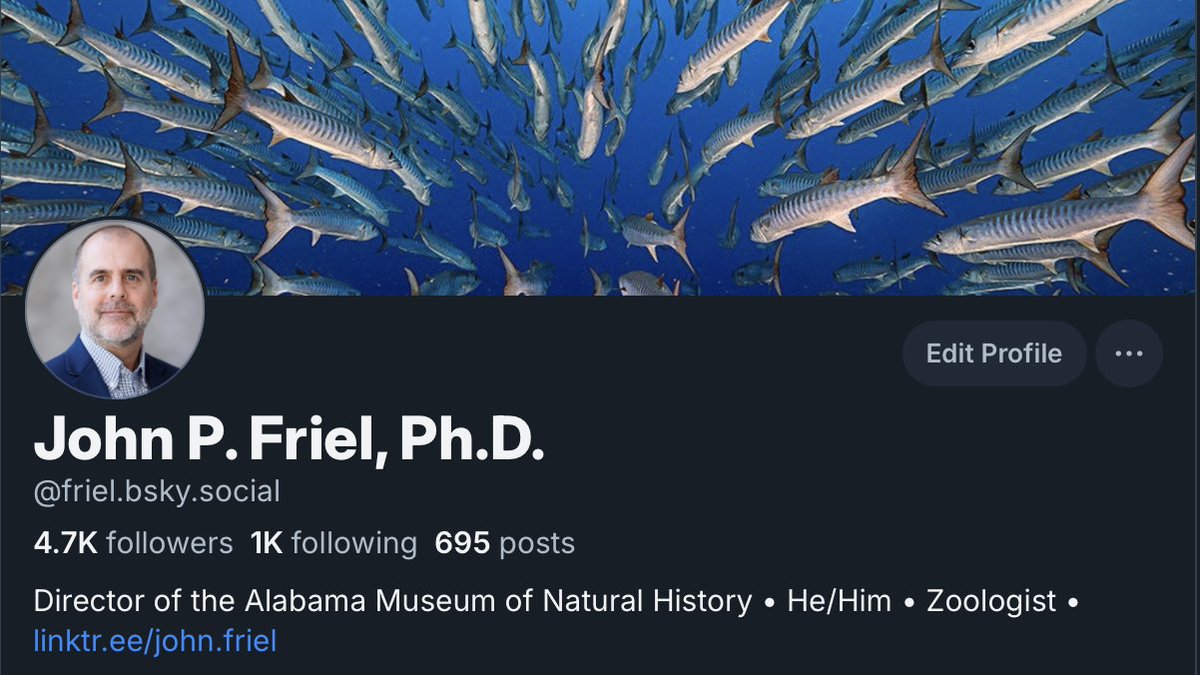View the 1K following list

pyautogui.click(x=334, y=543)
